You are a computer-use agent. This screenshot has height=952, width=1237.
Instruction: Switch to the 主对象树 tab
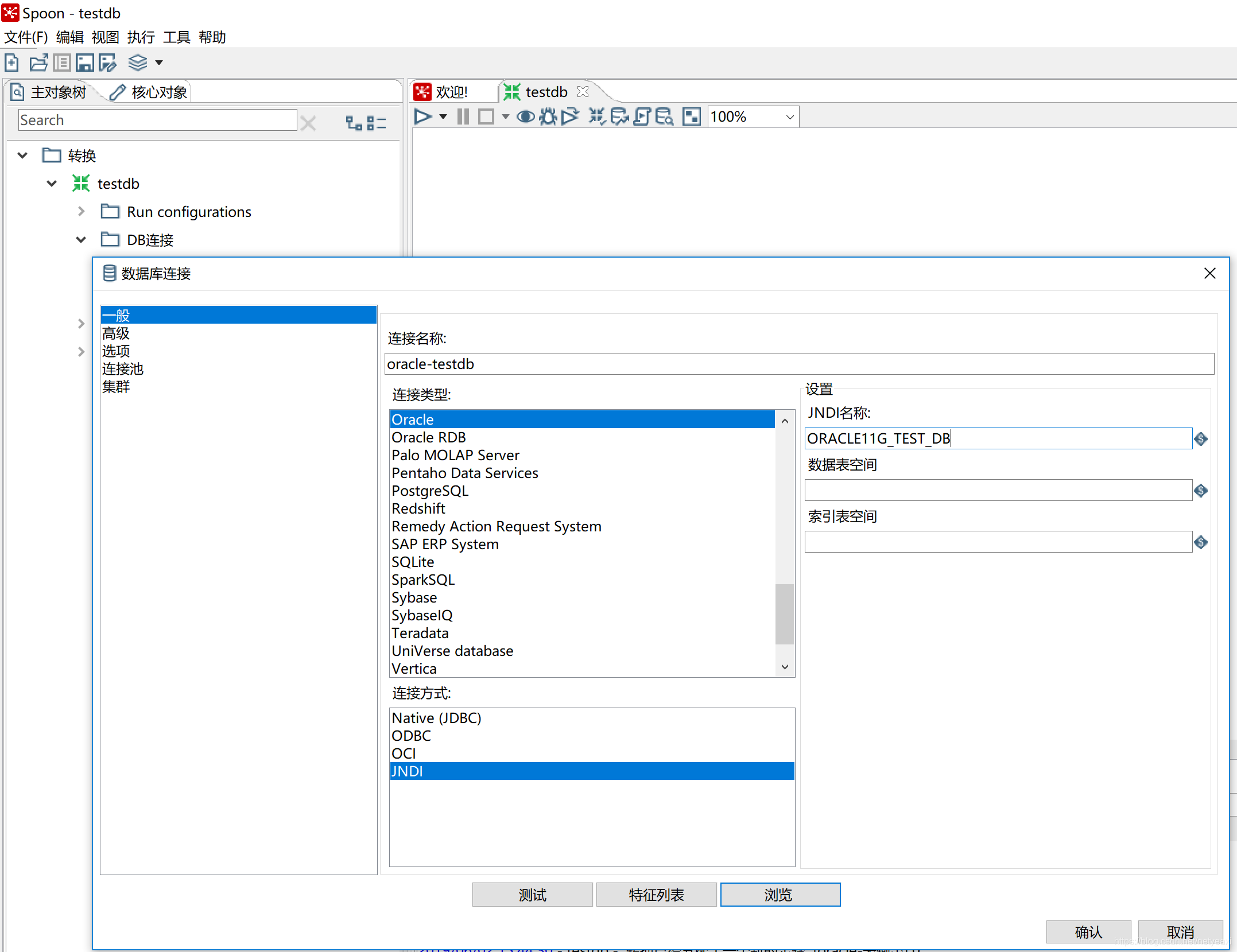click(49, 92)
